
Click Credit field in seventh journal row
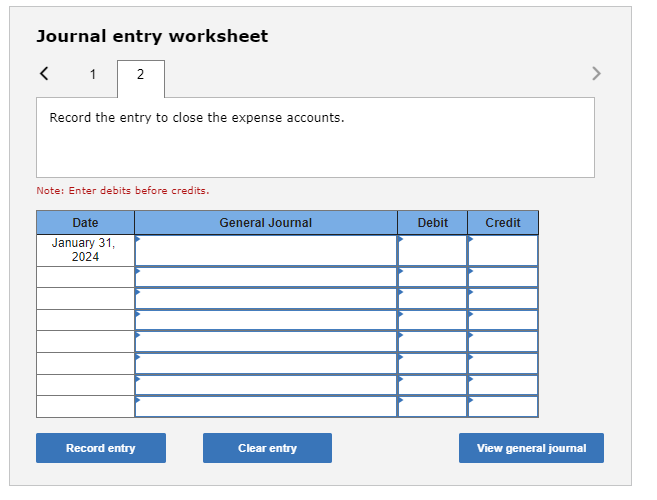(x=503, y=385)
